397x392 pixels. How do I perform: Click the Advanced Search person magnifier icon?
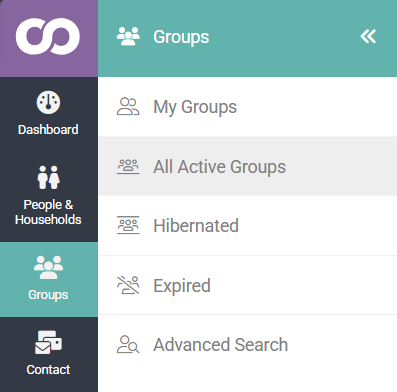pyautogui.click(x=128, y=344)
